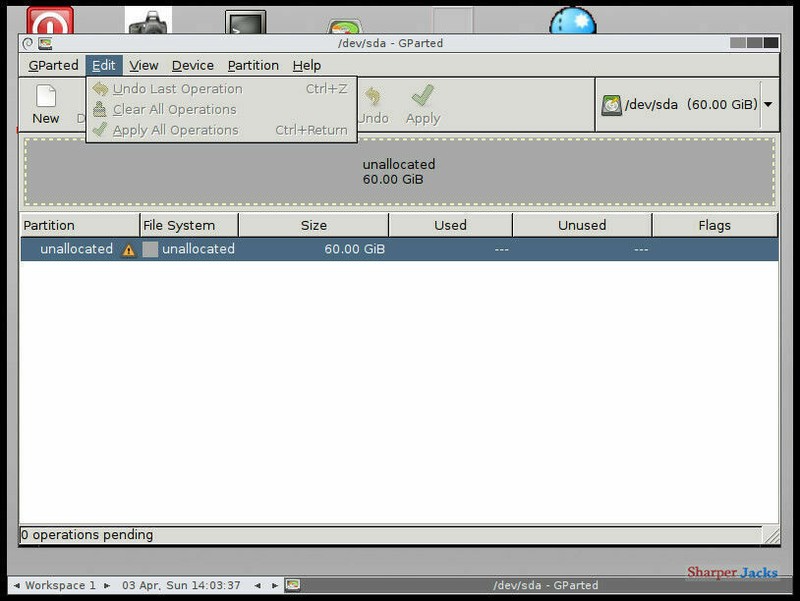Click the Apply checkmark toolbar icon
Image resolution: width=800 pixels, height=601 pixels.
click(x=423, y=95)
